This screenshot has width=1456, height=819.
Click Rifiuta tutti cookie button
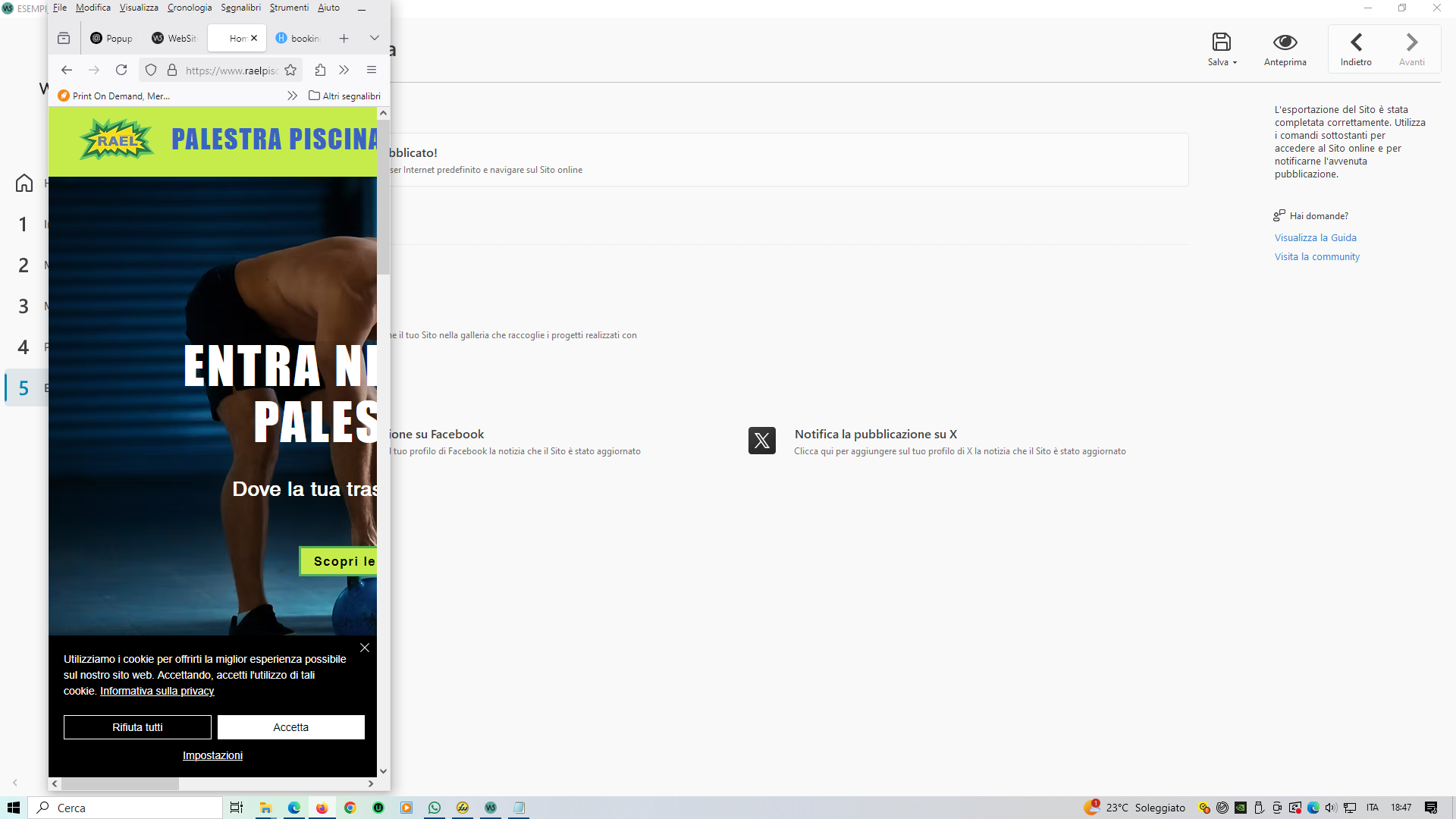pyautogui.click(x=137, y=727)
